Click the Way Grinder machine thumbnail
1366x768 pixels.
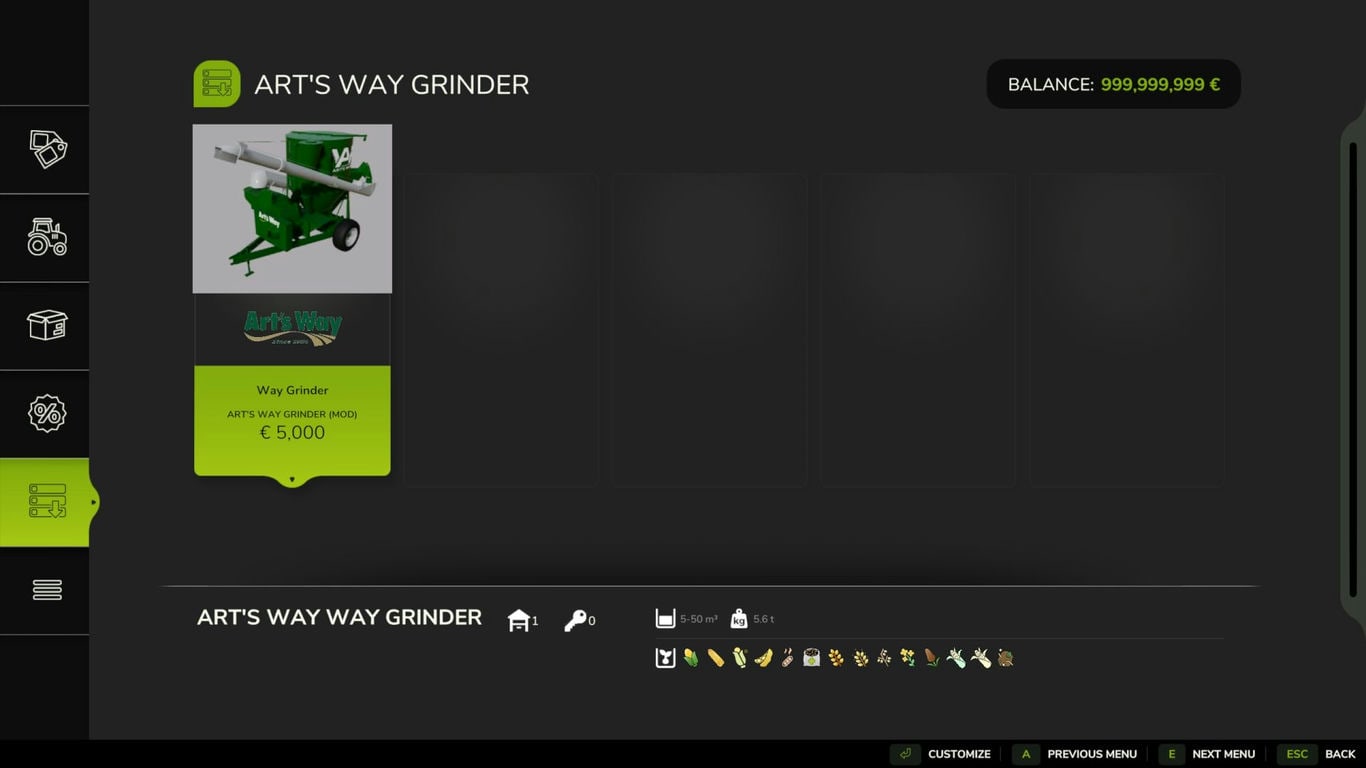[292, 209]
